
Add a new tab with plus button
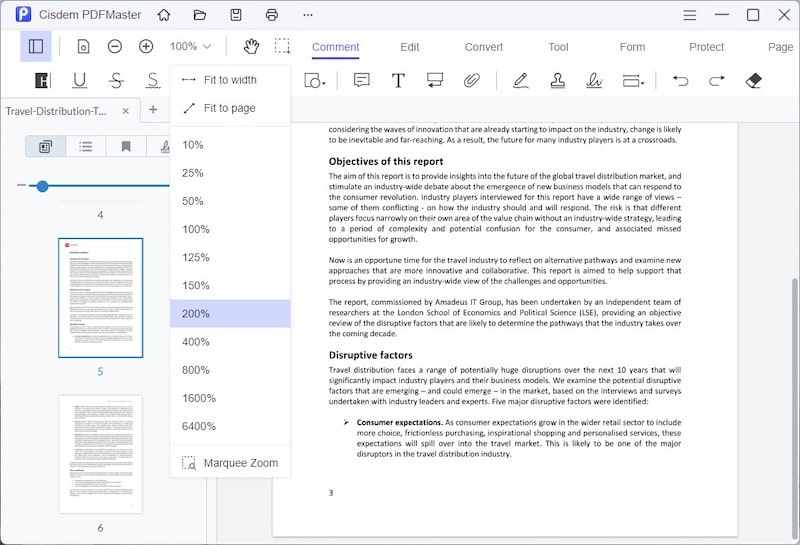(x=153, y=110)
